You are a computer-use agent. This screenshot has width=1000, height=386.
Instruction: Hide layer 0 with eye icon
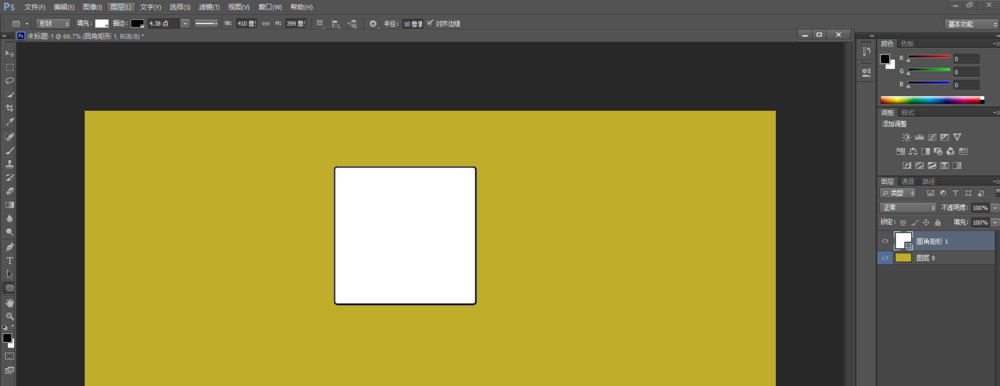[885, 258]
